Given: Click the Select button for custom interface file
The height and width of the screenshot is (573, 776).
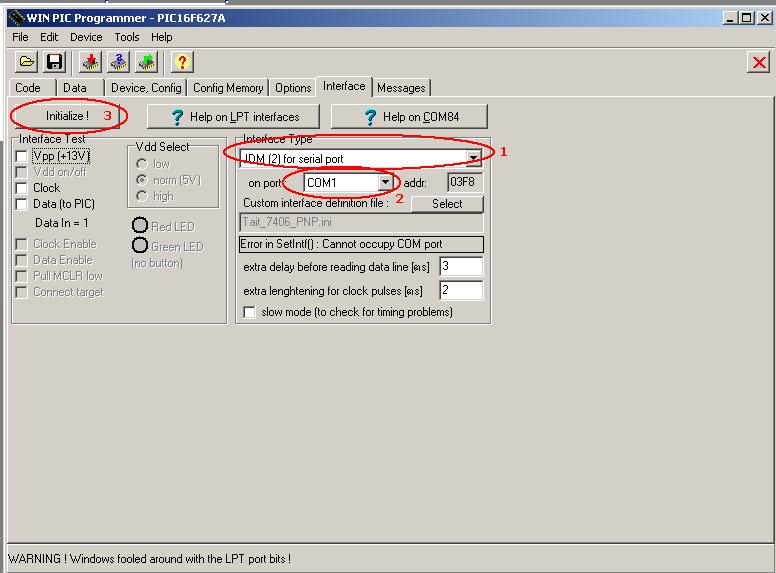Looking at the screenshot, I should pyautogui.click(x=447, y=204).
